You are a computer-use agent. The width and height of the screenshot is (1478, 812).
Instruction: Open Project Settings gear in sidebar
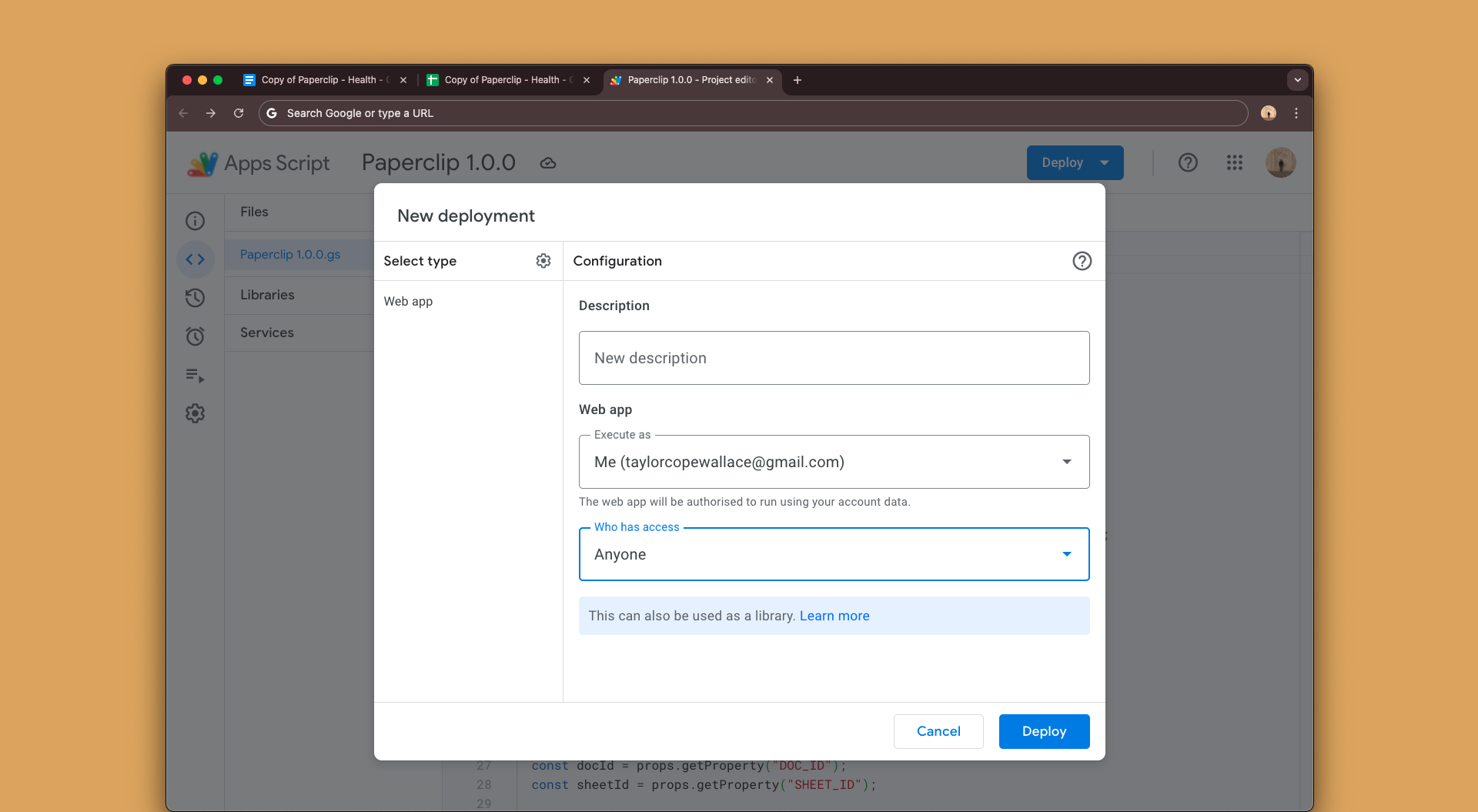coord(196,413)
